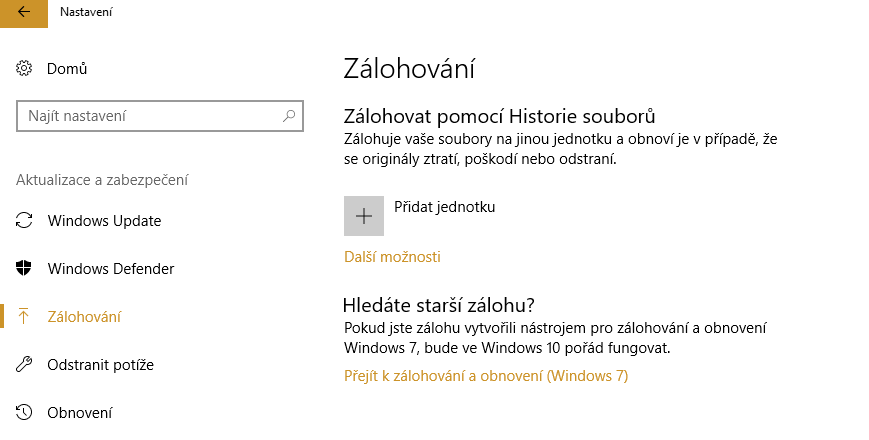Switch to the Obnovení text entry
The image size is (869, 440).
point(79,412)
